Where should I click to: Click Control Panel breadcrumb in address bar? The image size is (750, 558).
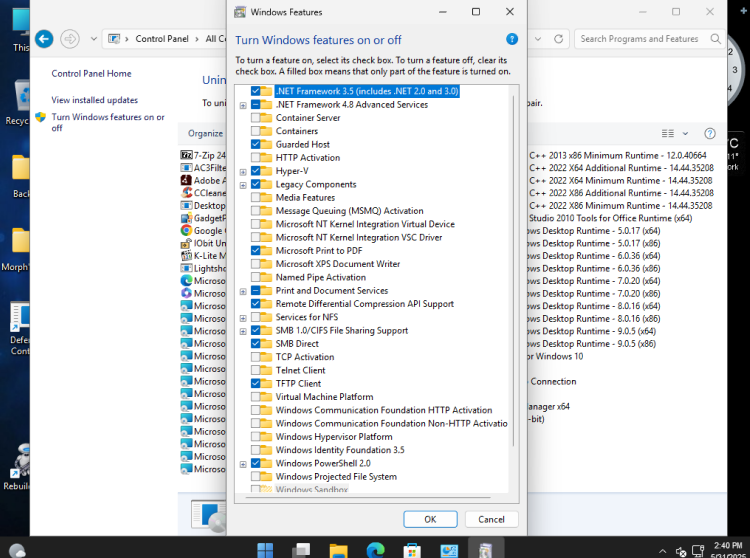click(162, 39)
